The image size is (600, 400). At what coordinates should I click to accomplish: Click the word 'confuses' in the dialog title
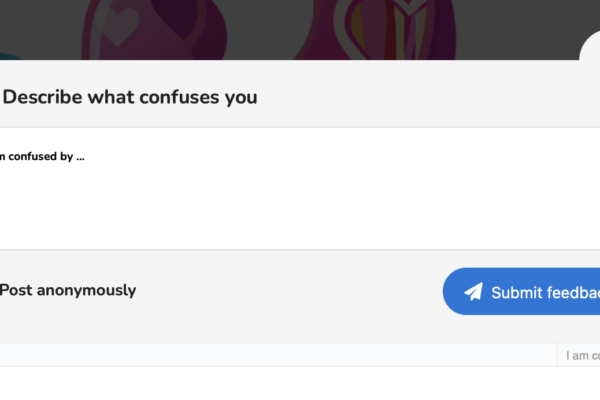[179, 97]
